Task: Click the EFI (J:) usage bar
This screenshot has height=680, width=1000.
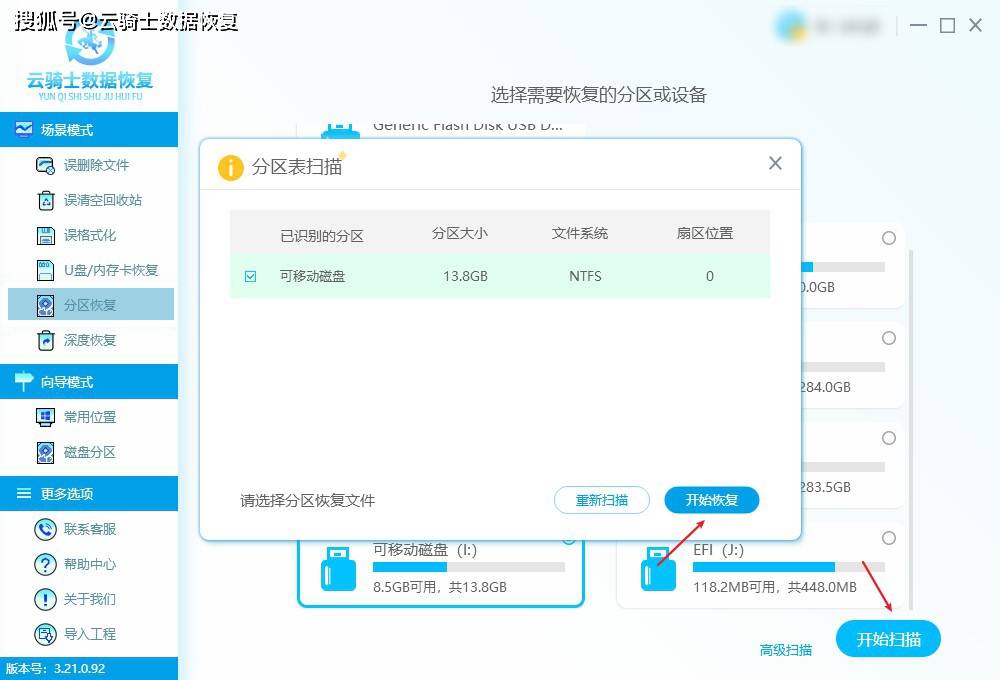Action: tap(789, 567)
